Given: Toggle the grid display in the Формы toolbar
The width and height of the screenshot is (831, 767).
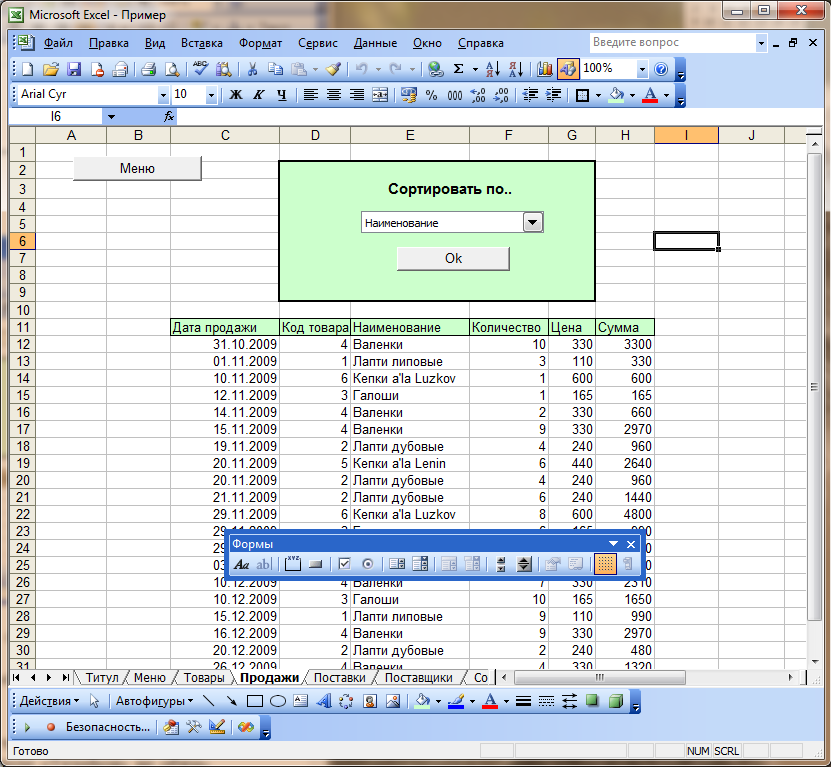Looking at the screenshot, I should pyautogui.click(x=605, y=564).
